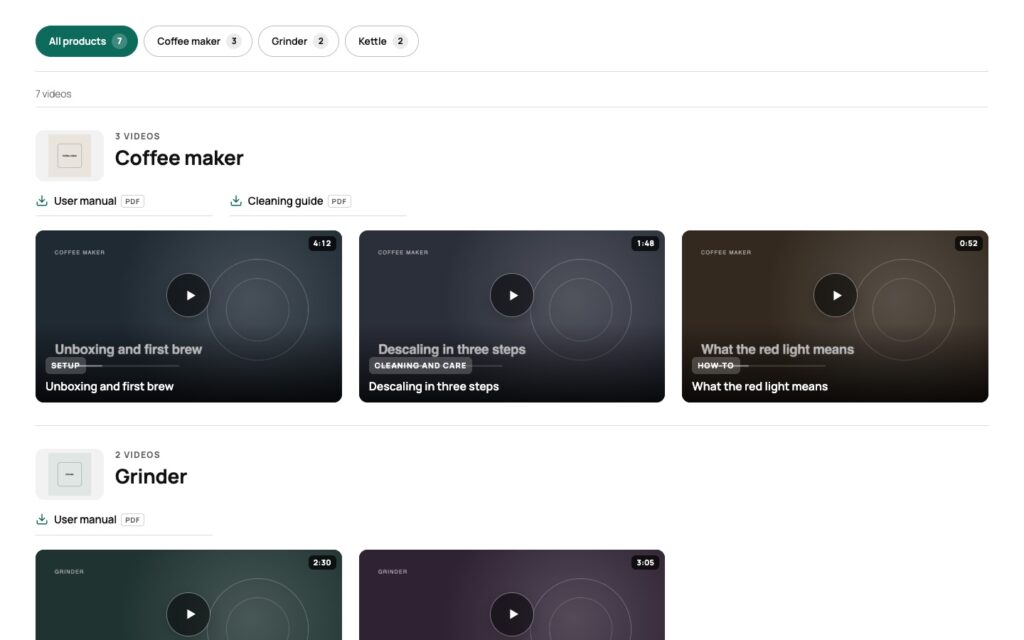The height and width of the screenshot is (640, 1024).
Task: Click the PDF badge next to Cleaning guide
Action: click(x=339, y=201)
